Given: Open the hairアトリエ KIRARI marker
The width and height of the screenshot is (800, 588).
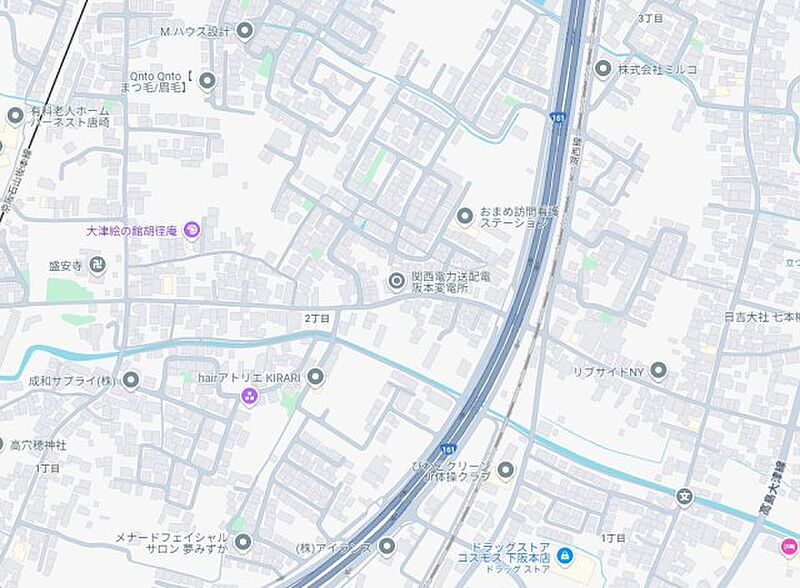Looking at the screenshot, I should pos(316,378).
